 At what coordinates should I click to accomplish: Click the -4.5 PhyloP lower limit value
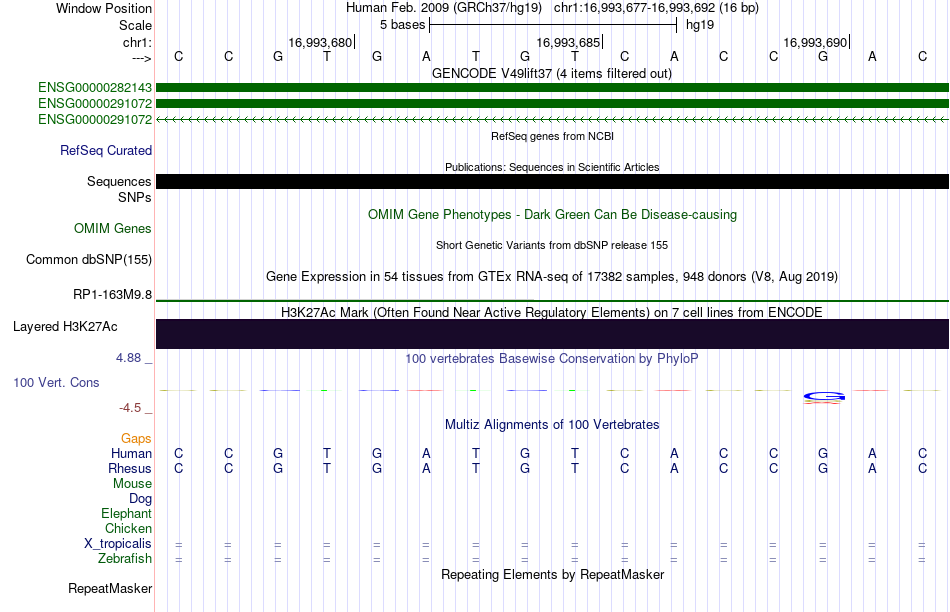[x=130, y=408]
